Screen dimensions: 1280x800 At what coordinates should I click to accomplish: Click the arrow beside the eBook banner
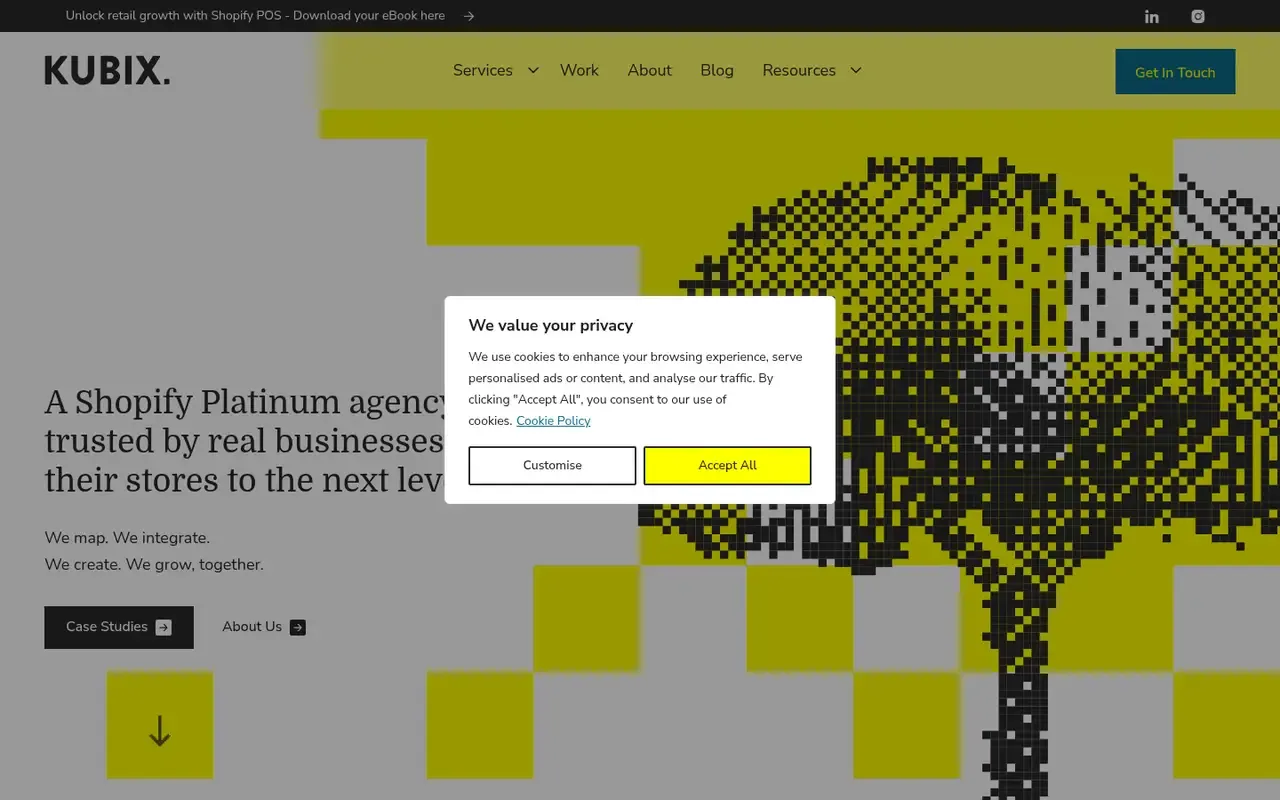(469, 16)
